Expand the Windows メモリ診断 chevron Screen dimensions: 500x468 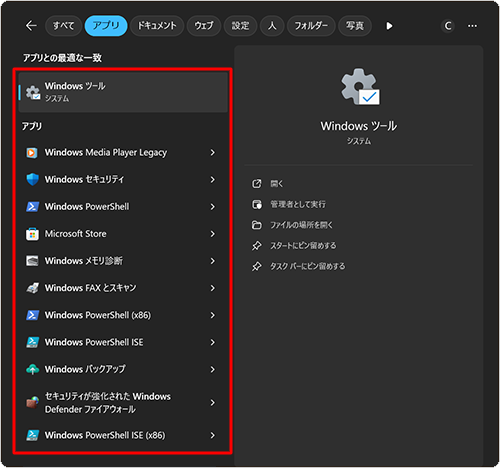point(213,261)
